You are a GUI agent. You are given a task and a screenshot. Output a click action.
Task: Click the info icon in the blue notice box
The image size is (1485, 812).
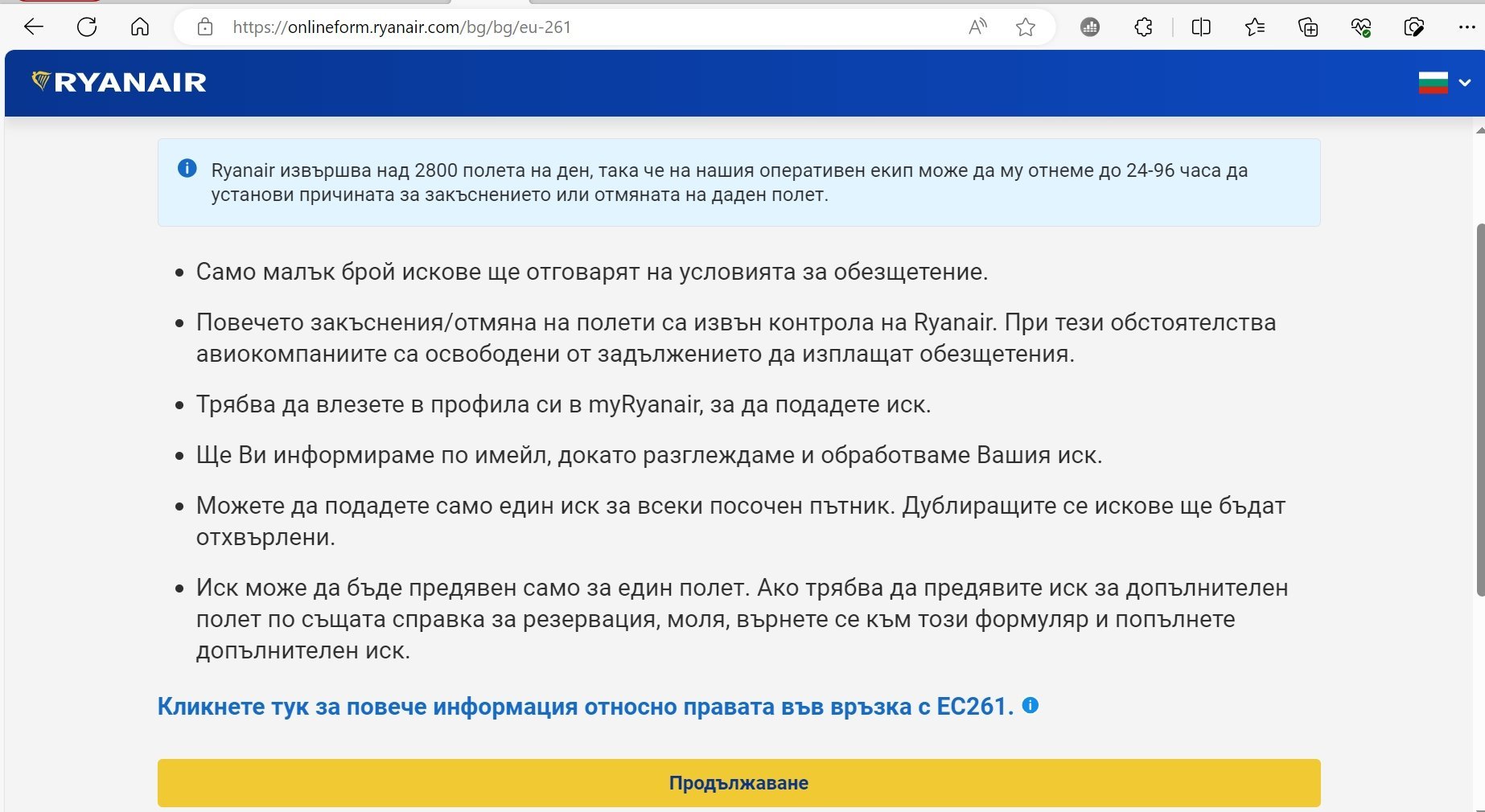point(187,169)
